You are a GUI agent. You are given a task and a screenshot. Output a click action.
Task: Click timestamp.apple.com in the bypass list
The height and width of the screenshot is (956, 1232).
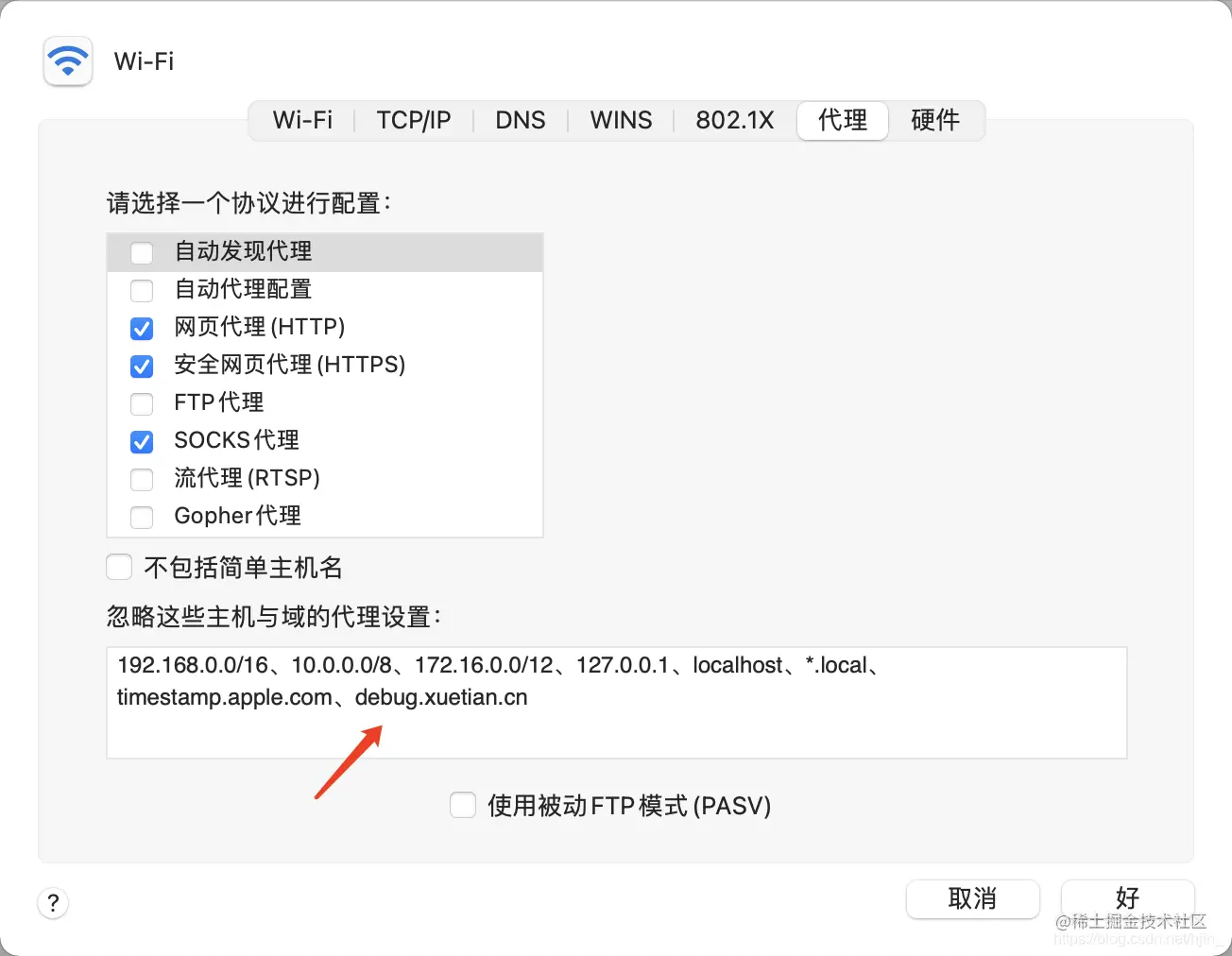click(x=224, y=697)
